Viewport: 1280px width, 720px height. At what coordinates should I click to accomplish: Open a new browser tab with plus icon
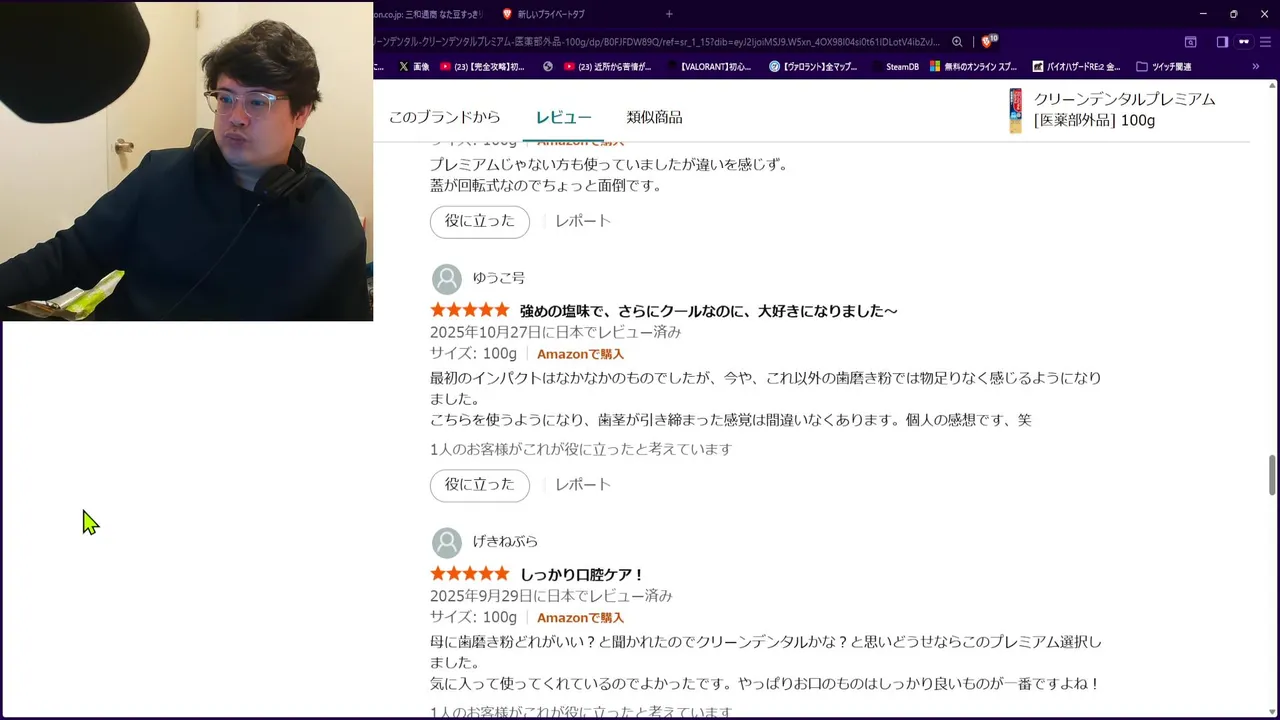click(669, 14)
